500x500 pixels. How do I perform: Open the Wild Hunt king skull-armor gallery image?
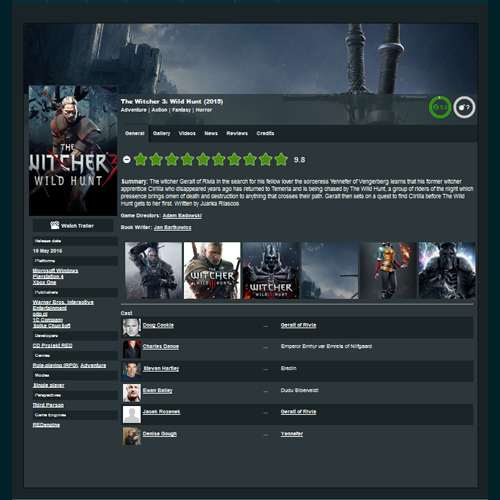271,270
